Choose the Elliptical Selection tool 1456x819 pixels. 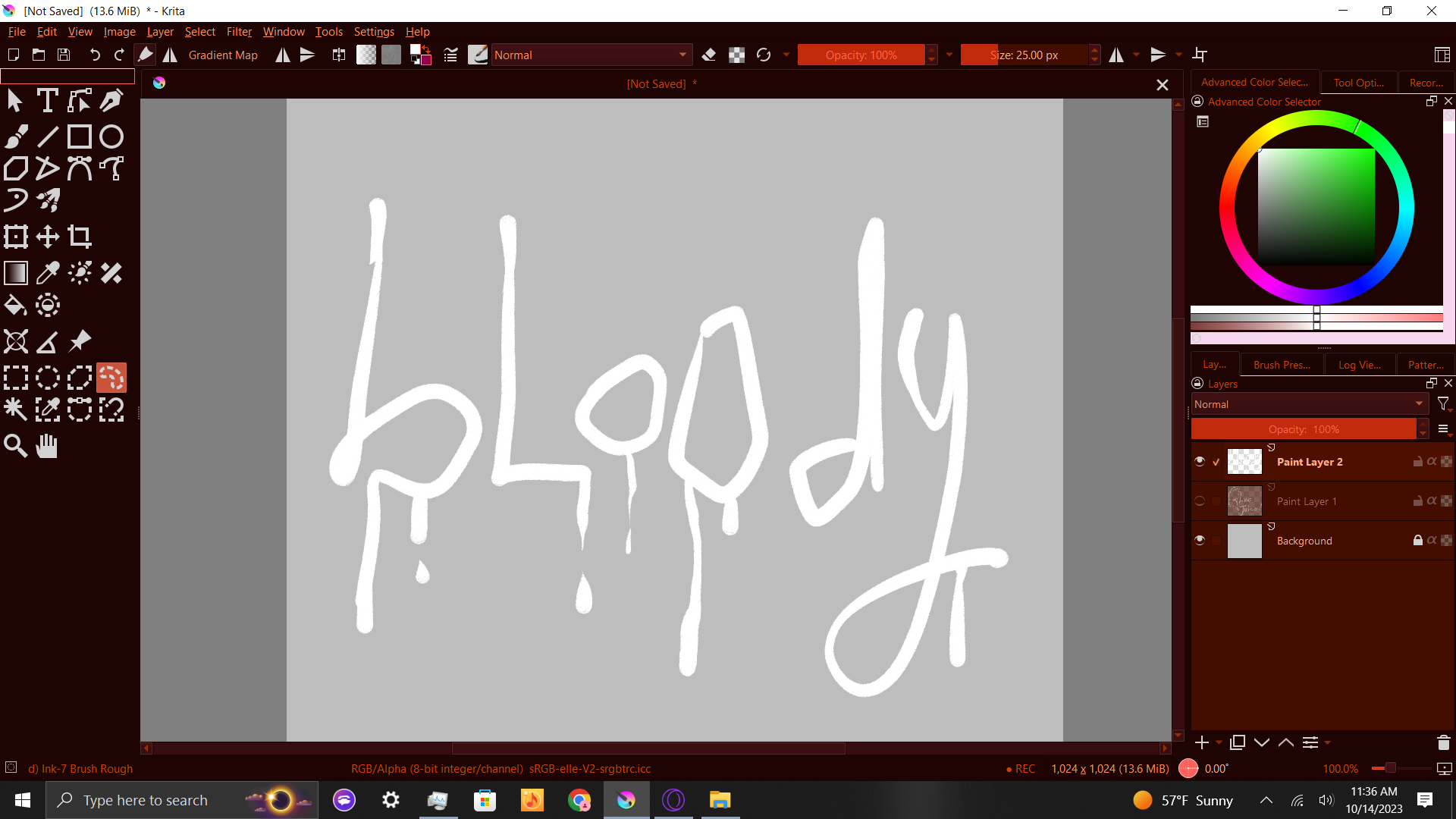pos(48,378)
